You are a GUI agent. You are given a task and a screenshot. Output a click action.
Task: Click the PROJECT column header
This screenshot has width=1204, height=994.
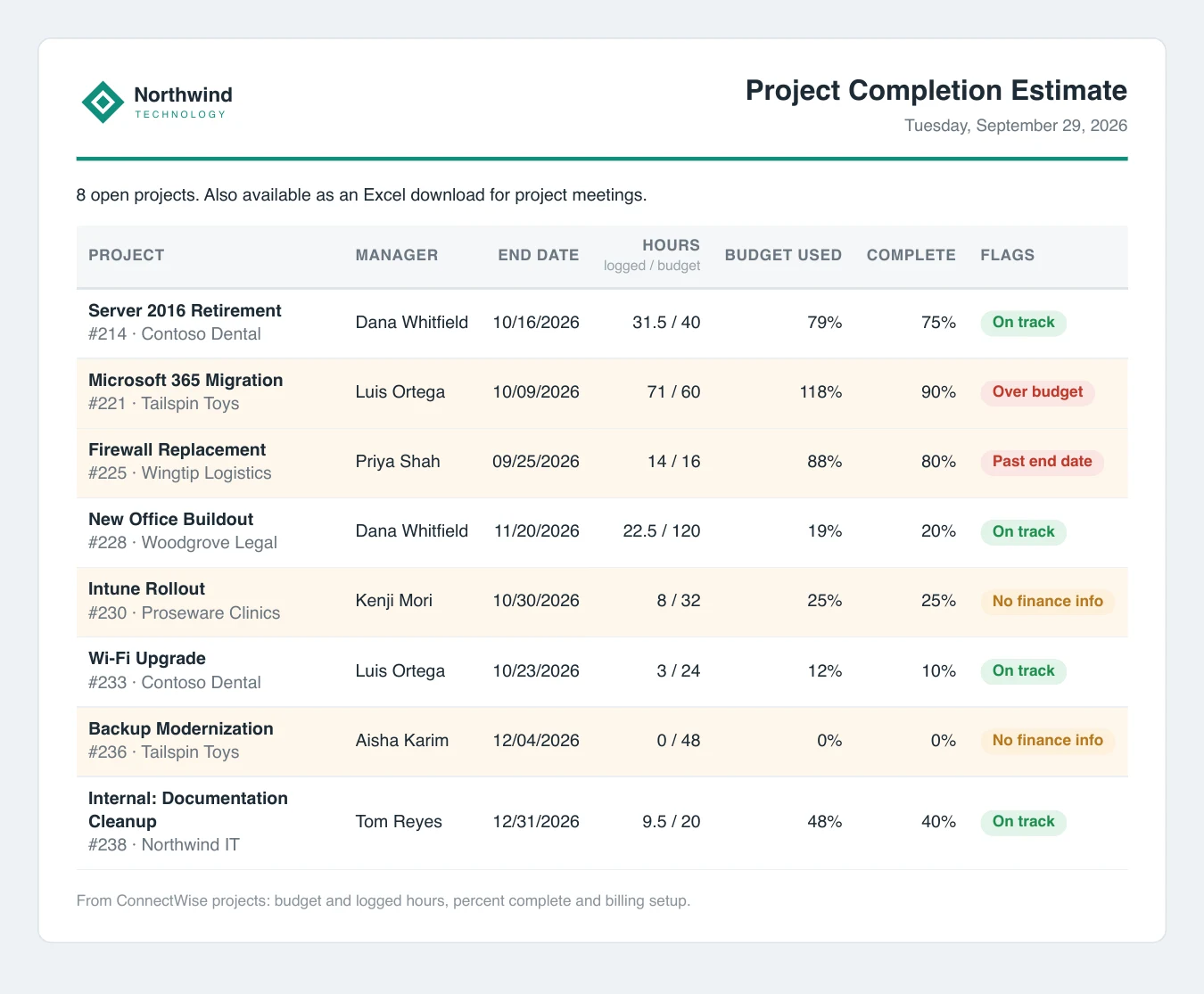(x=127, y=255)
